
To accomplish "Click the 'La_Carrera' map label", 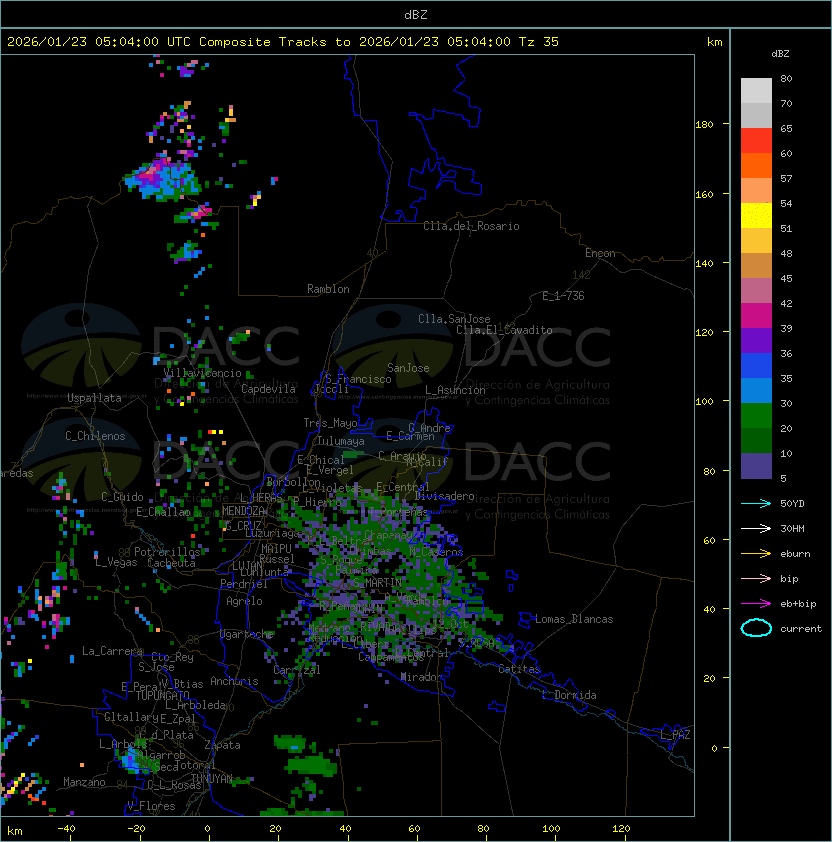I will point(112,651).
